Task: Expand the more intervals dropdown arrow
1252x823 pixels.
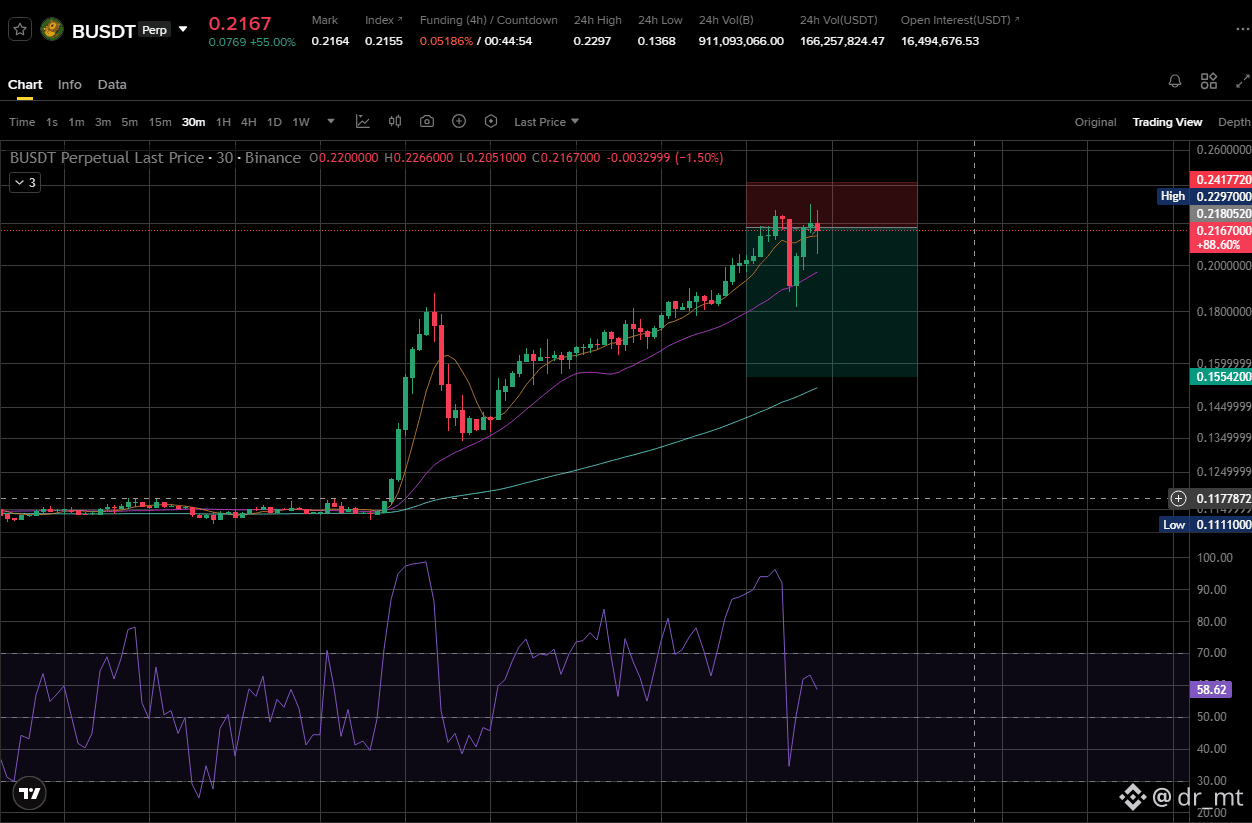Action: click(x=332, y=122)
